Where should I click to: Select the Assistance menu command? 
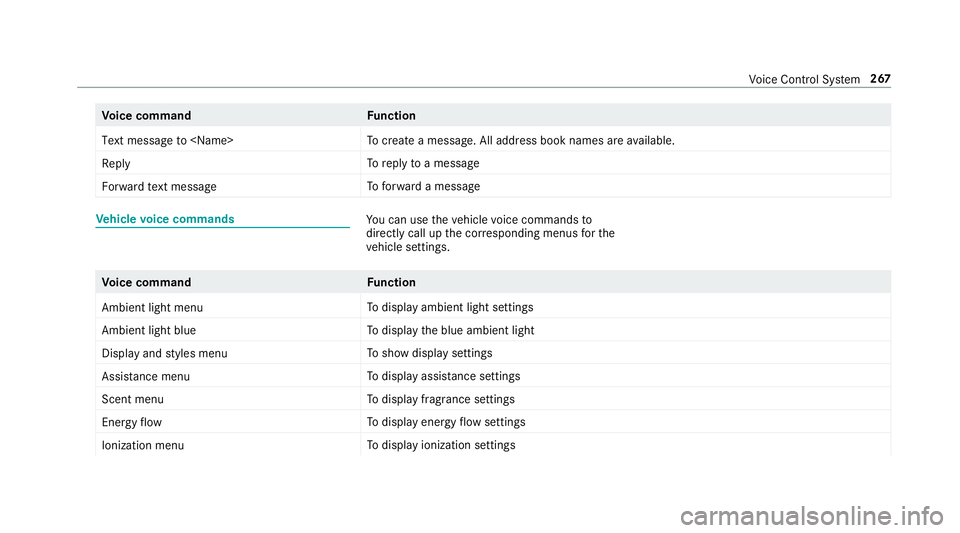146,376
